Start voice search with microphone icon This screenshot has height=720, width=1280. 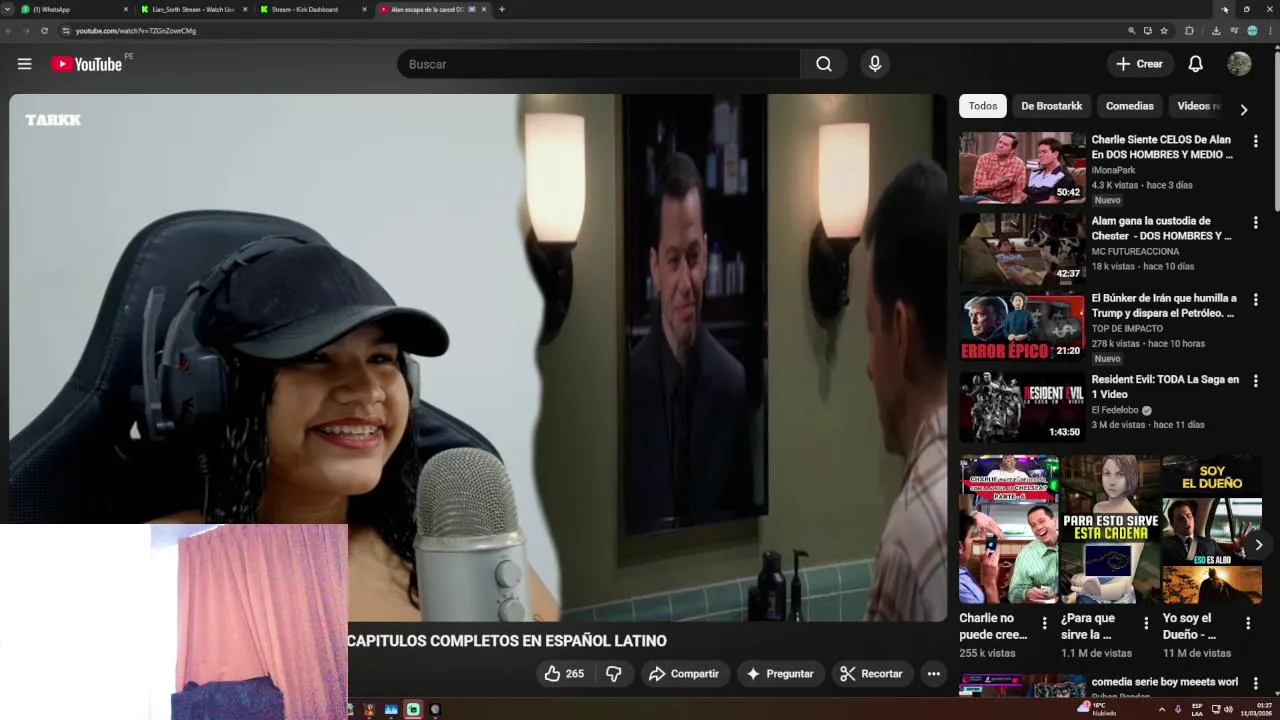click(875, 64)
